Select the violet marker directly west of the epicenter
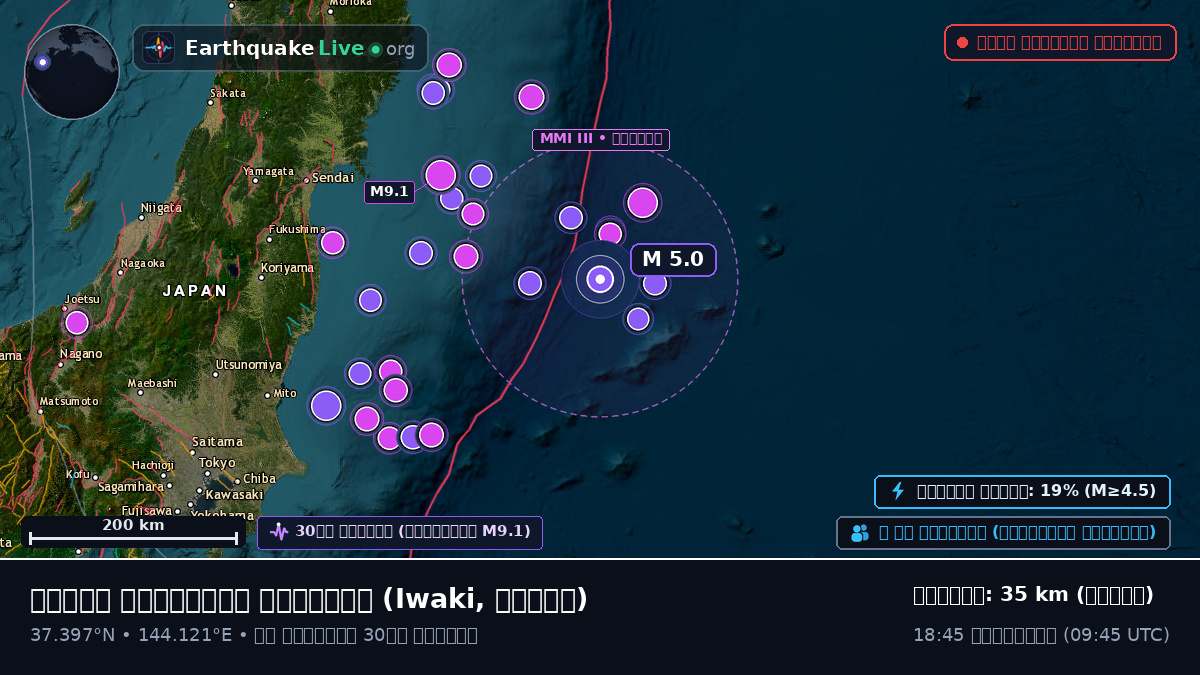 [530, 283]
